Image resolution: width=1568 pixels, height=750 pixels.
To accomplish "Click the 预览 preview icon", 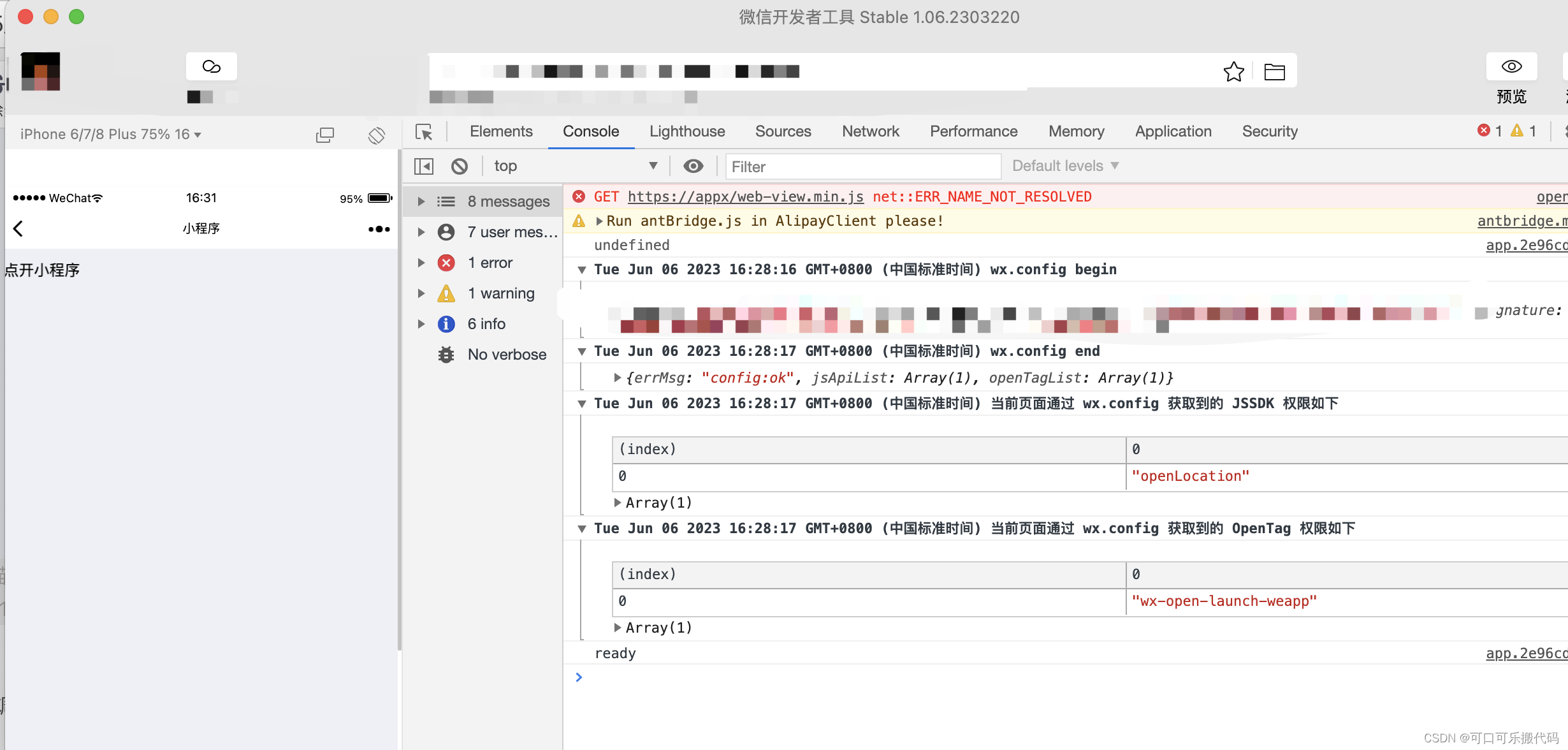I will (x=1511, y=66).
